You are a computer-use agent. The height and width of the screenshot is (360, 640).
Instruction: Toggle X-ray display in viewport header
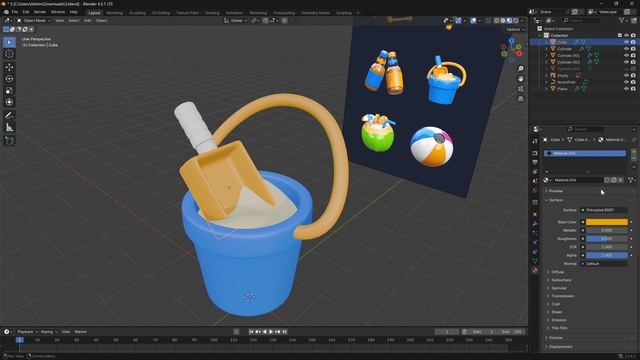488,20
